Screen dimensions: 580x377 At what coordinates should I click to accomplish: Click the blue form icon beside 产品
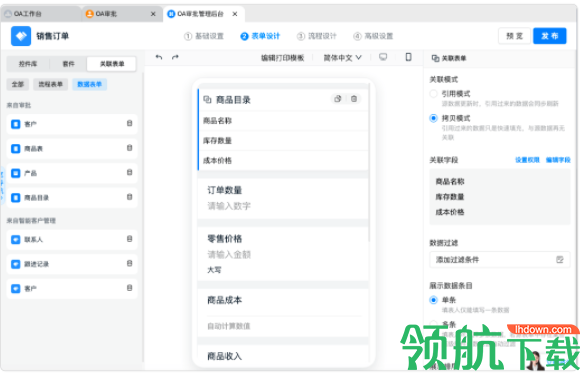tap(16, 173)
